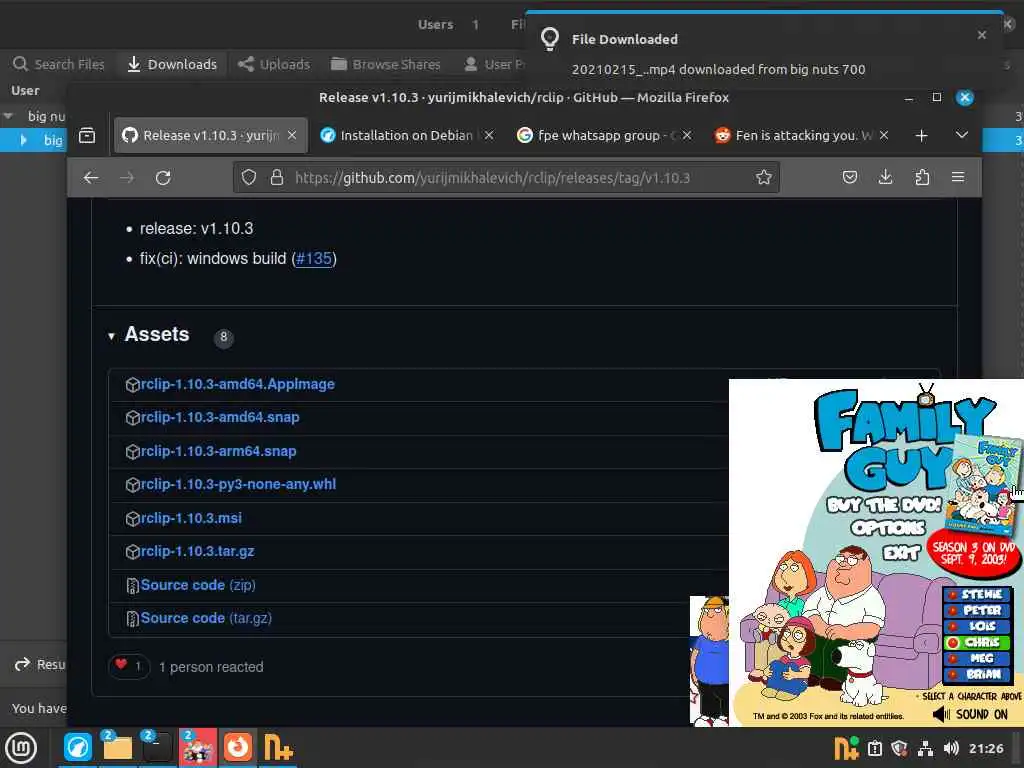Image resolution: width=1024 pixels, height=768 pixels.
Task: Click the Family Guy DVD cover image
Action: pos(982,485)
